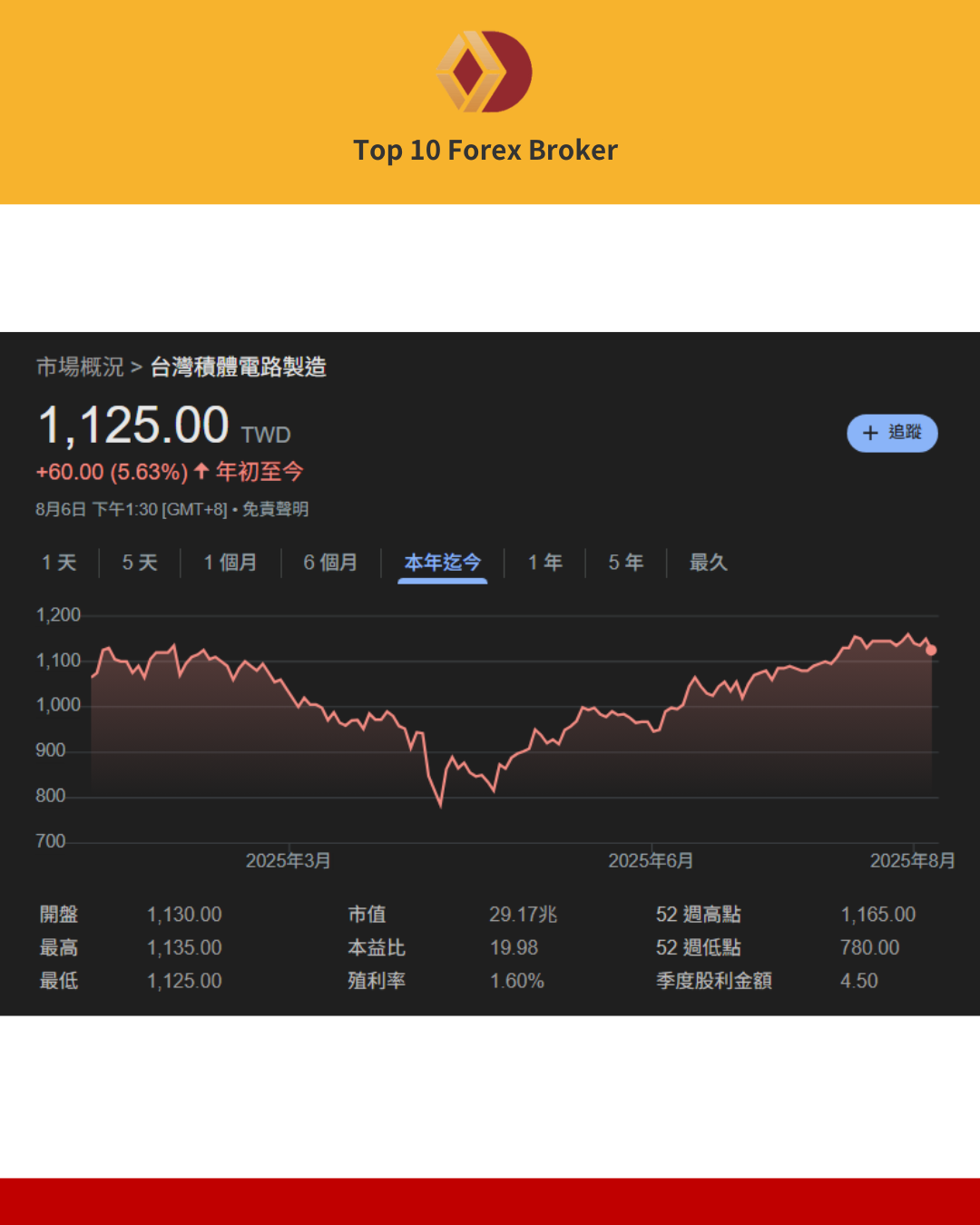Click the 開盤 value 1,130.00
Screen dimensions: 980x1225
(x=185, y=915)
